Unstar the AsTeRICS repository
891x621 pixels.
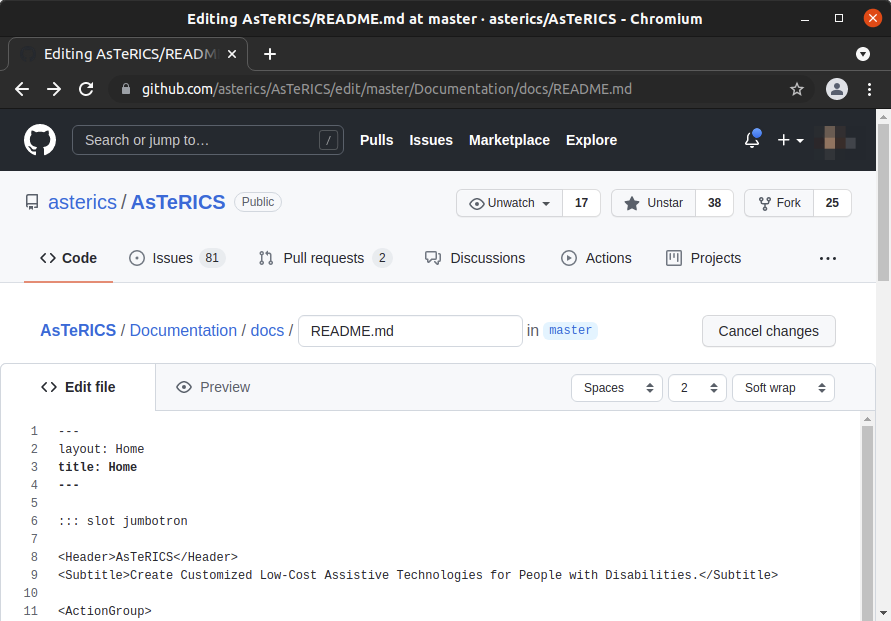[x=653, y=203]
